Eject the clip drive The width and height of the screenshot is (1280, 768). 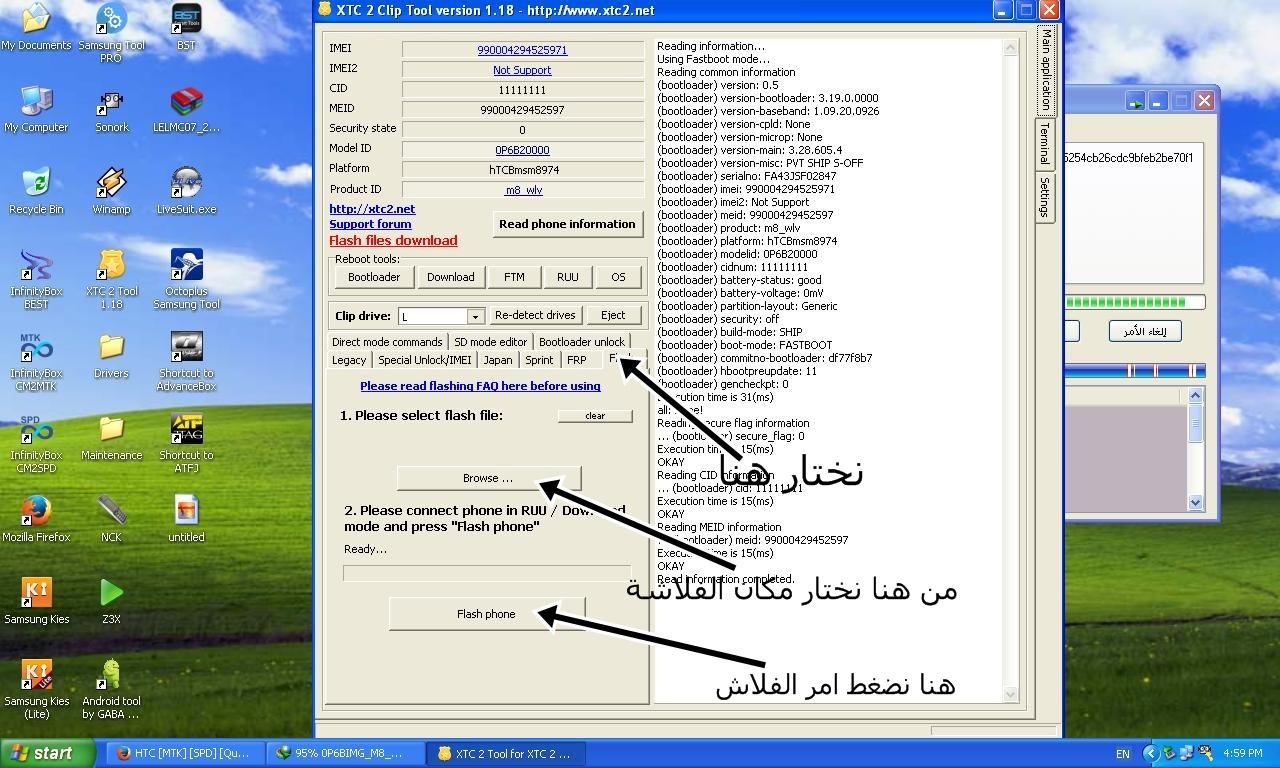pyautogui.click(x=613, y=315)
